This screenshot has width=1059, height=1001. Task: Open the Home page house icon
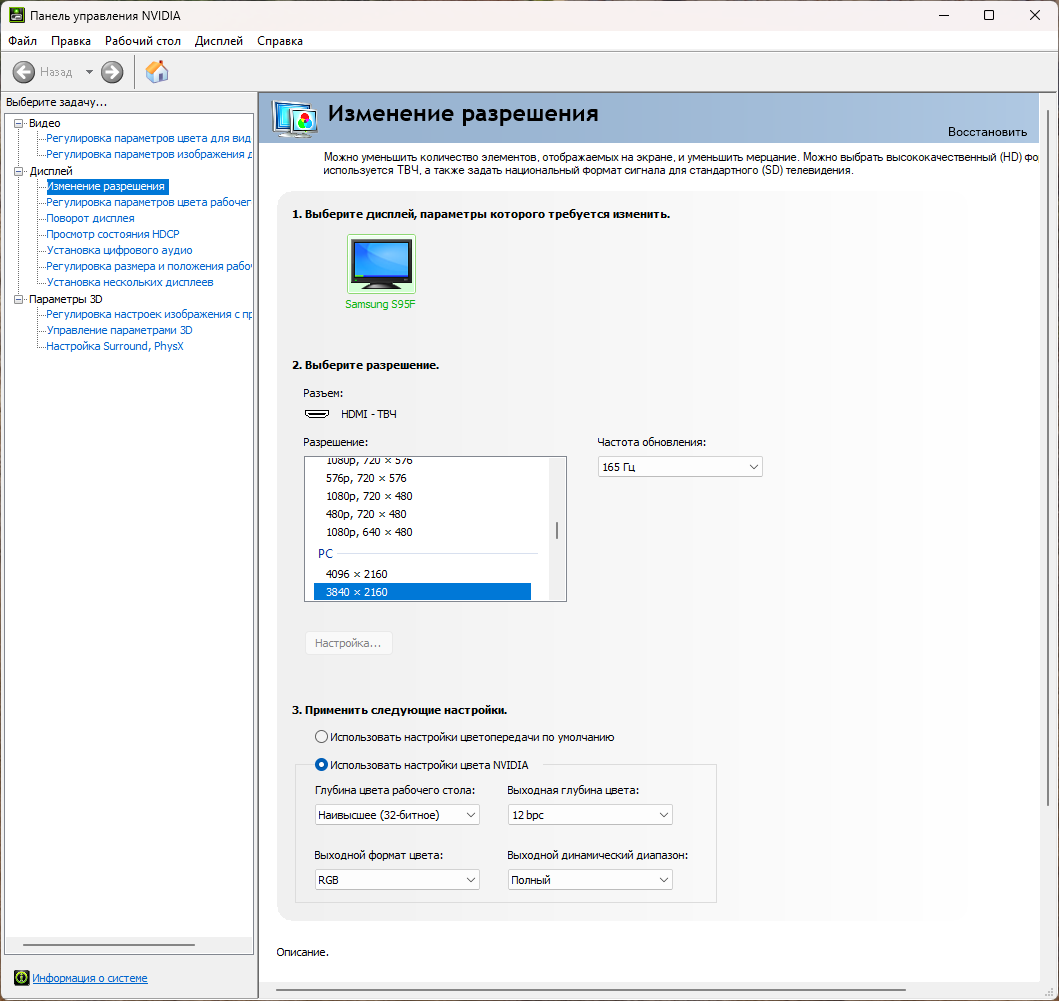click(x=157, y=72)
